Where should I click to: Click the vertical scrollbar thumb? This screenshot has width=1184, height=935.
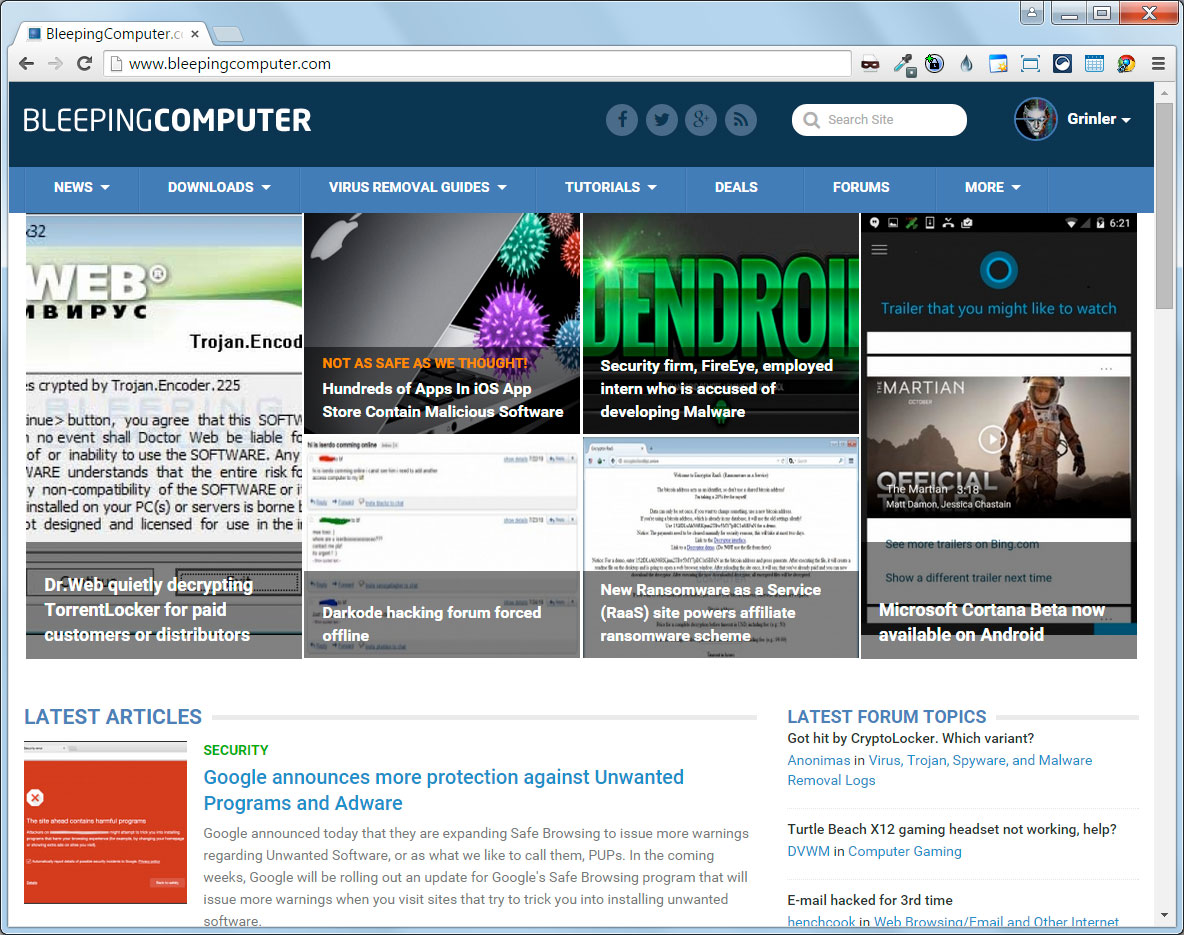coord(1164,205)
